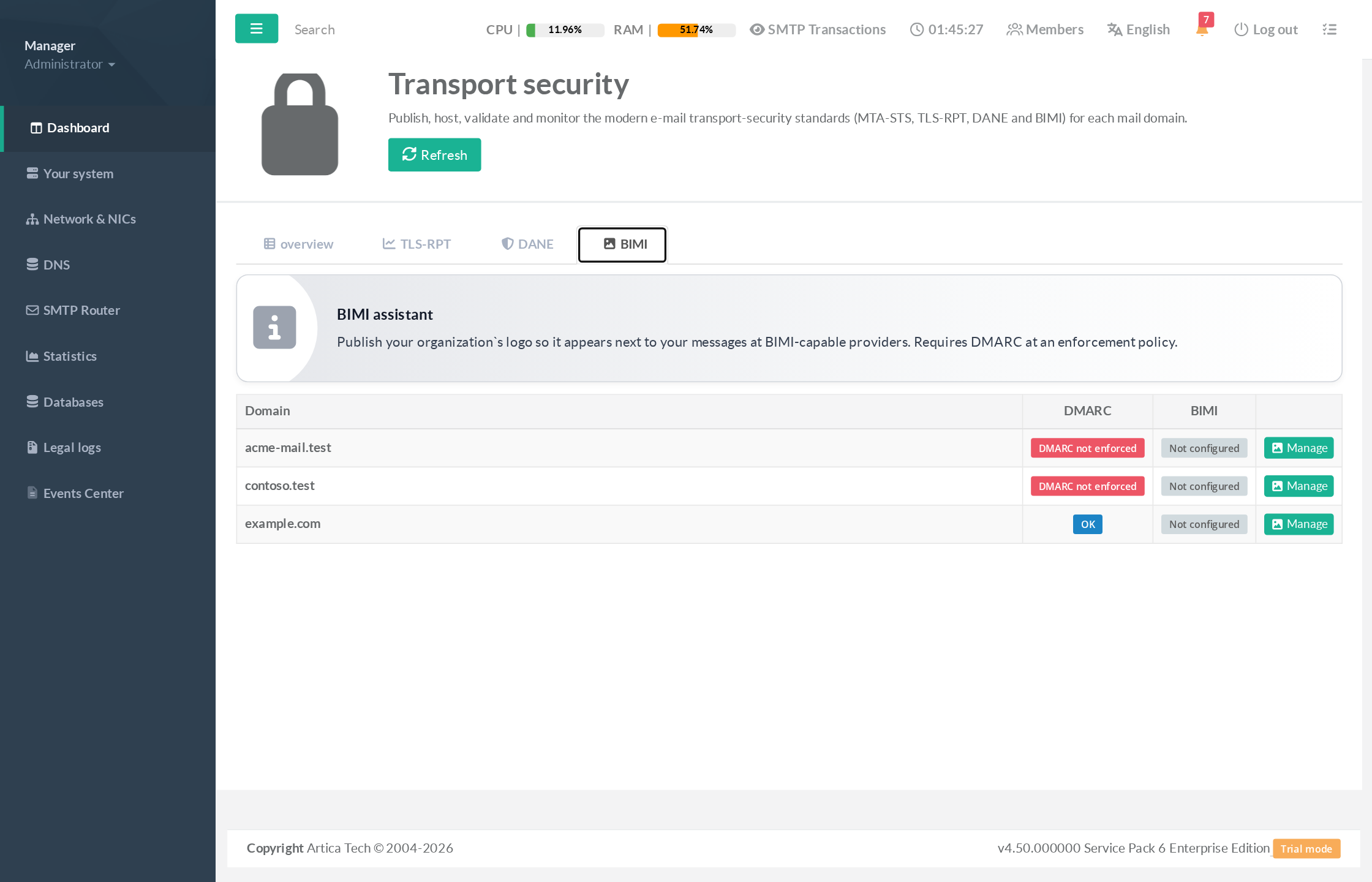Click the Search input field

point(380,29)
